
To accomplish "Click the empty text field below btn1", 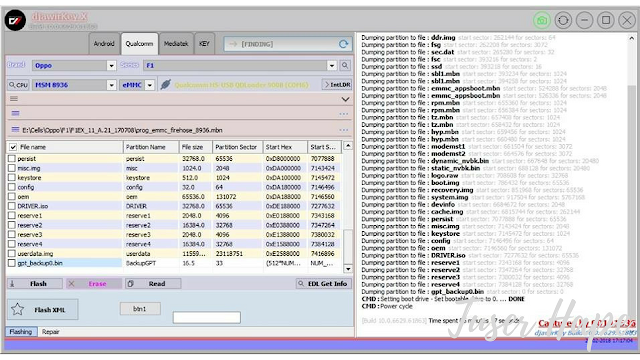I will tap(207, 318).
